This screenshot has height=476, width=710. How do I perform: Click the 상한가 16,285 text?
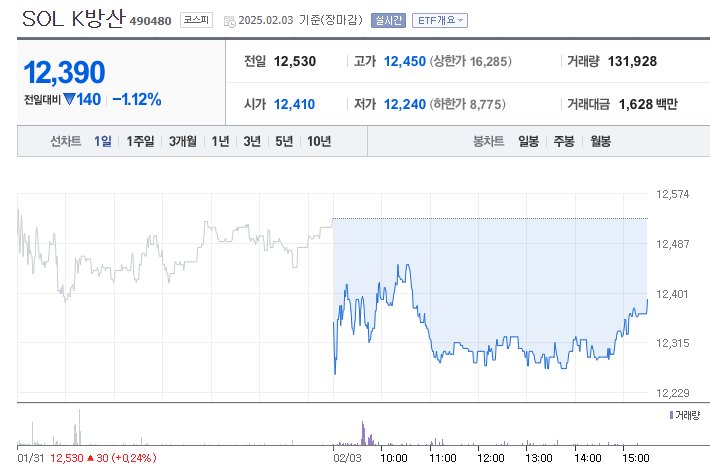click(470, 61)
